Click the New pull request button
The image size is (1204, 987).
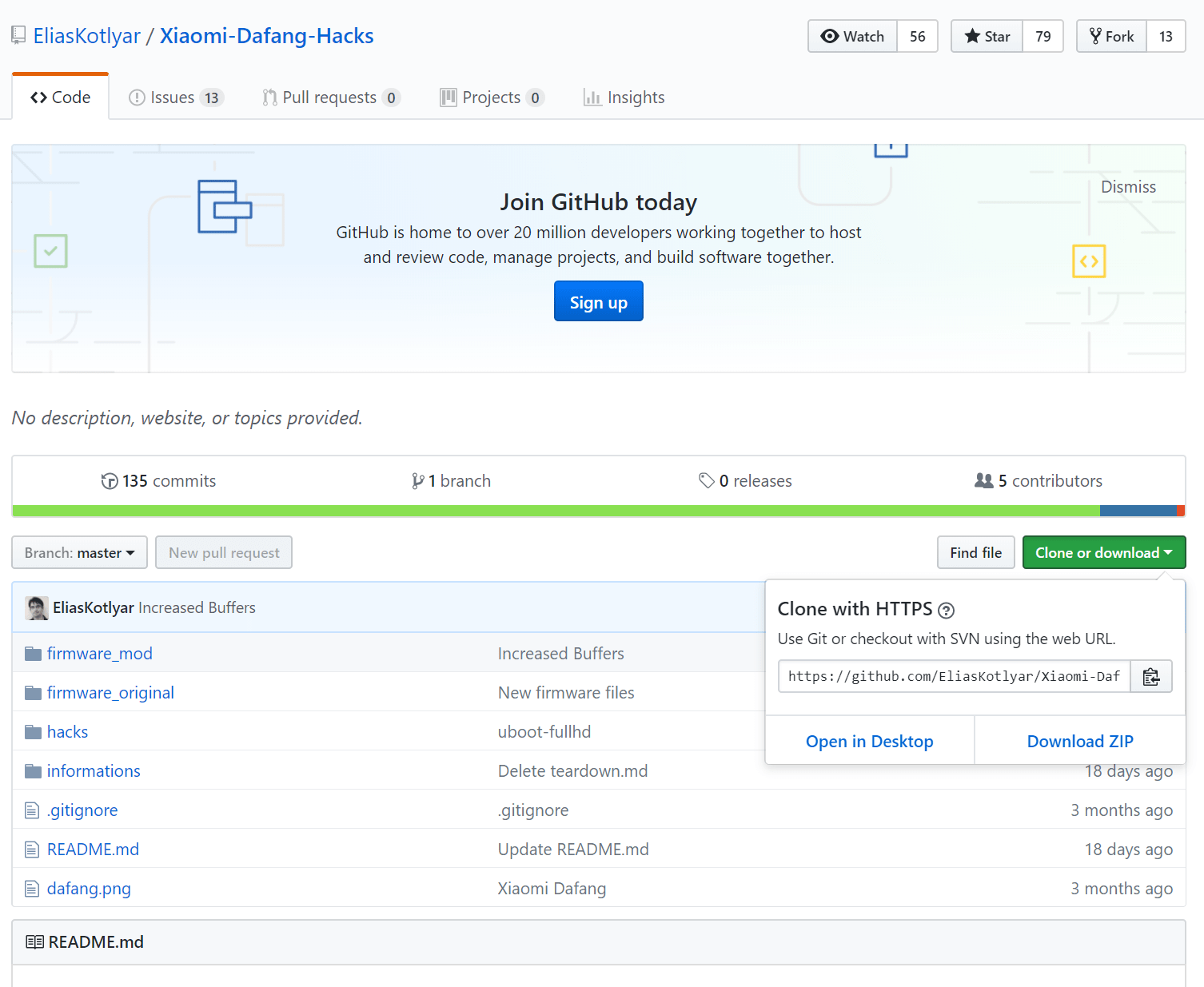coord(224,552)
